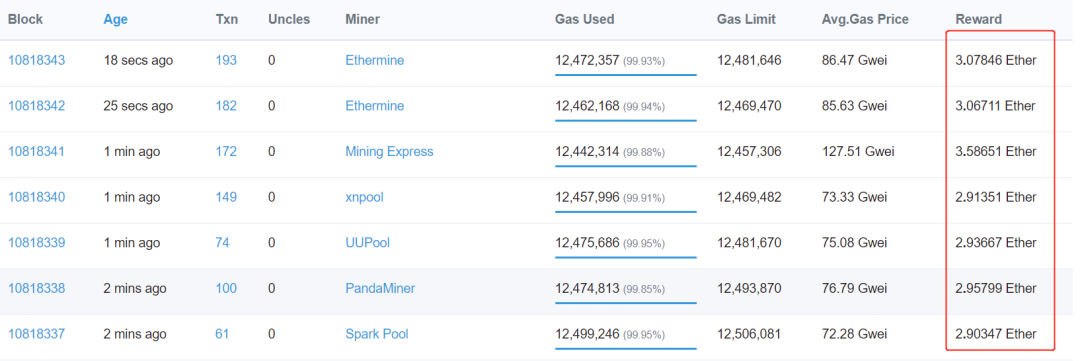Screen dimensions: 1080x361
Task: Select the 74 transactions link
Action: click(x=222, y=243)
